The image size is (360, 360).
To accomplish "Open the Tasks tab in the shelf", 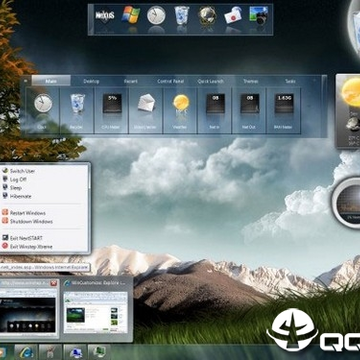I will [x=290, y=81].
